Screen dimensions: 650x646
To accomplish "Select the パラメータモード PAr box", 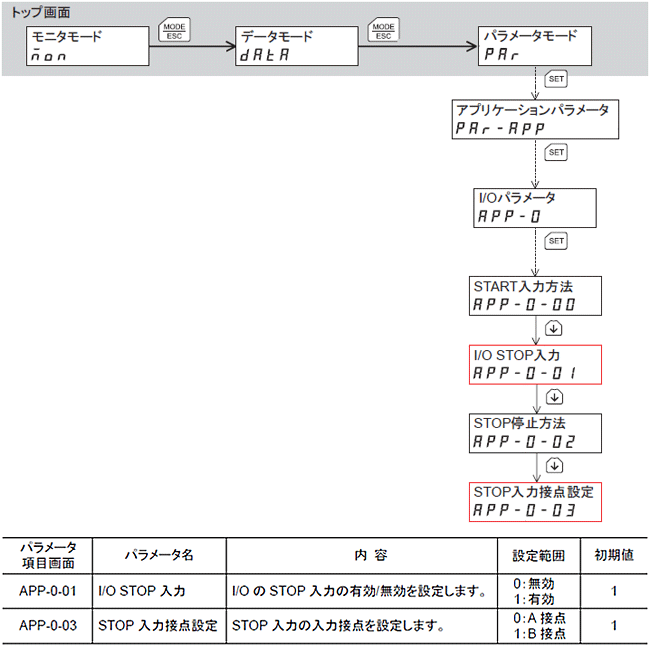I will click(535, 46).
